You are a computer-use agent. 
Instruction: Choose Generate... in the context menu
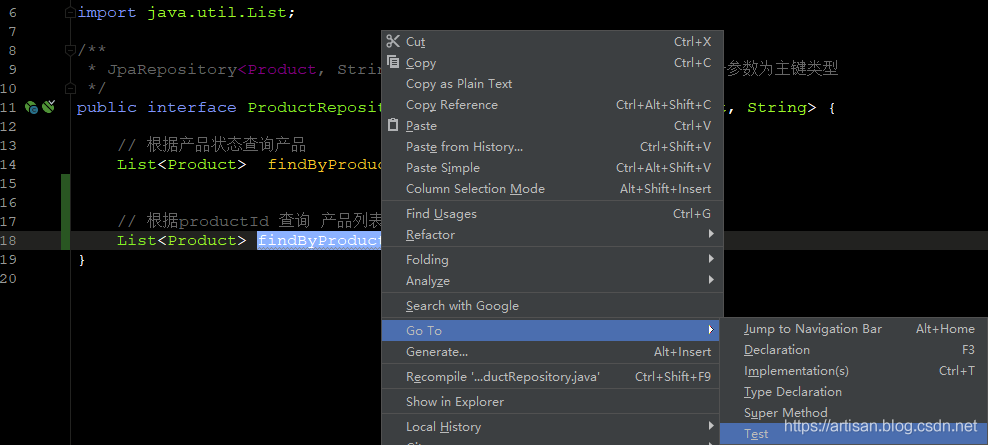click(437, 352)
